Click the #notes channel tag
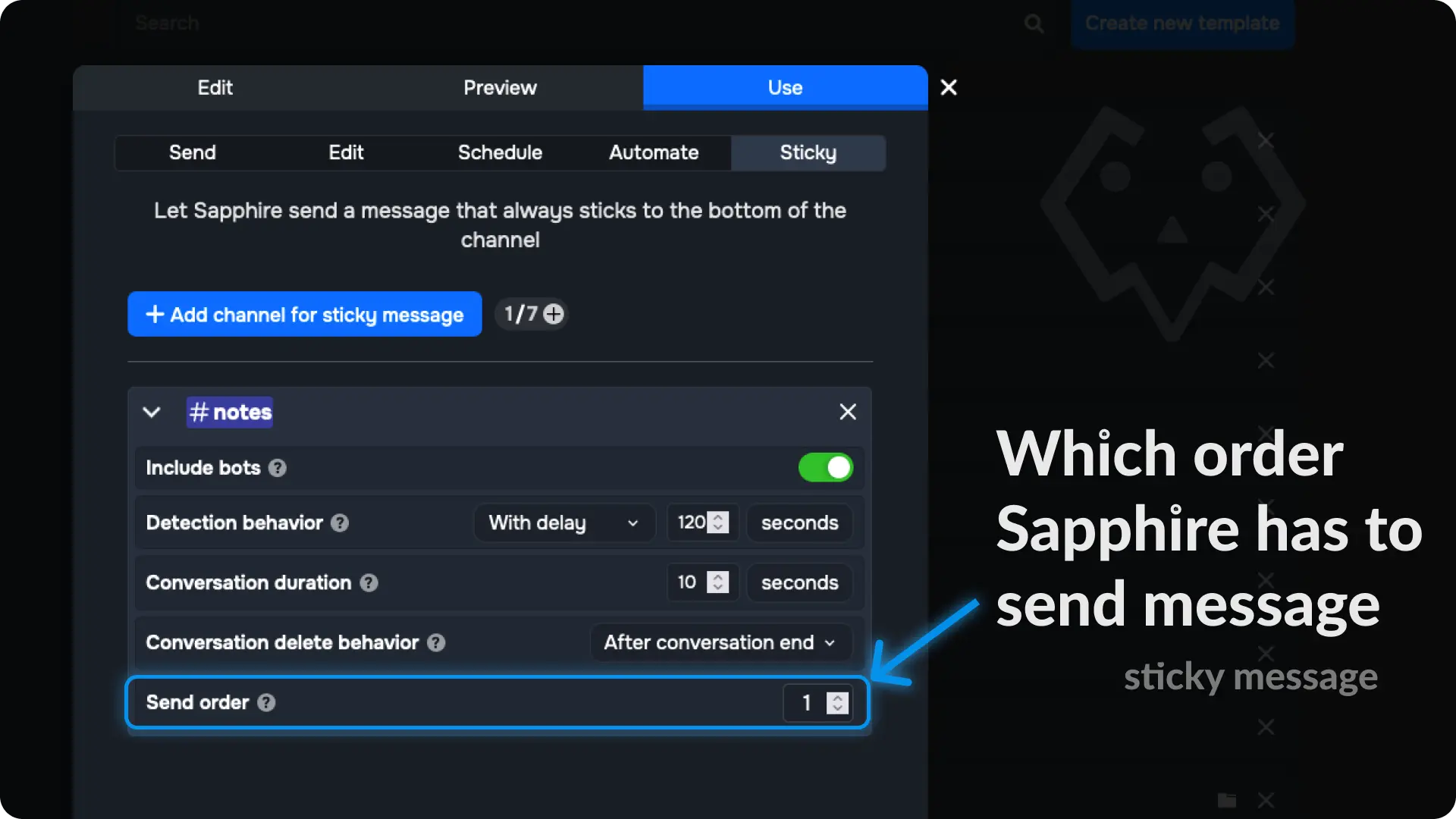This screenshot has width=1456, height=819. pos(230,412)
